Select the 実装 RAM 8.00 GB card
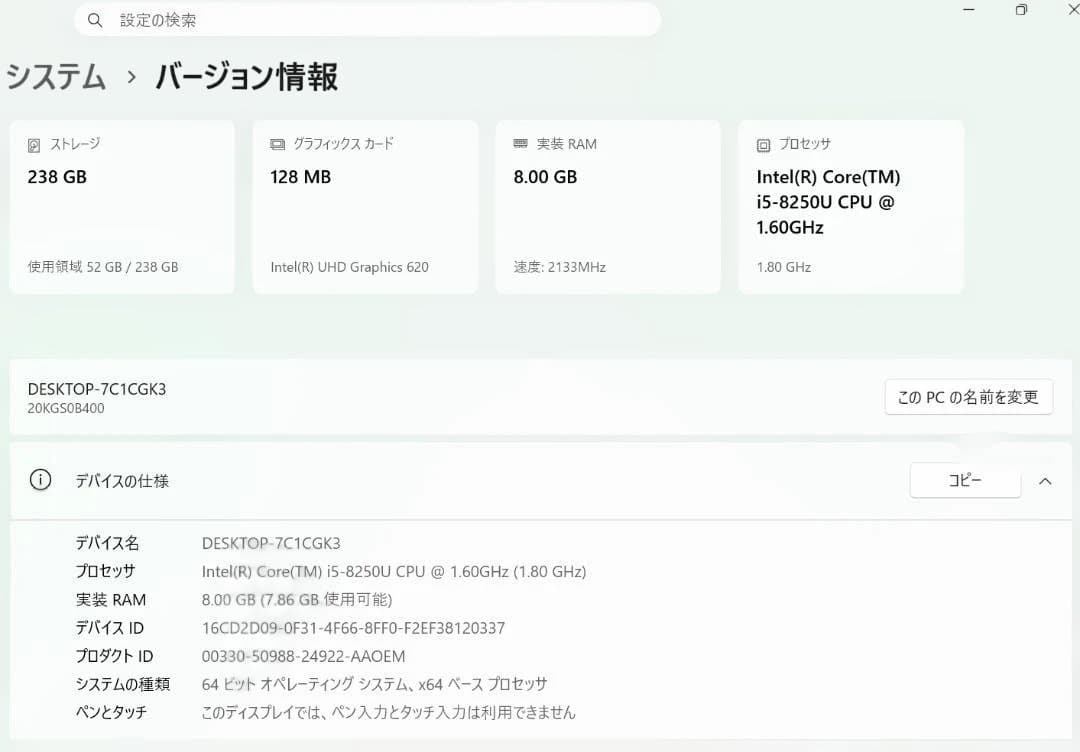This screenshot has height=752, width=1080. click(x=607, y=205)
